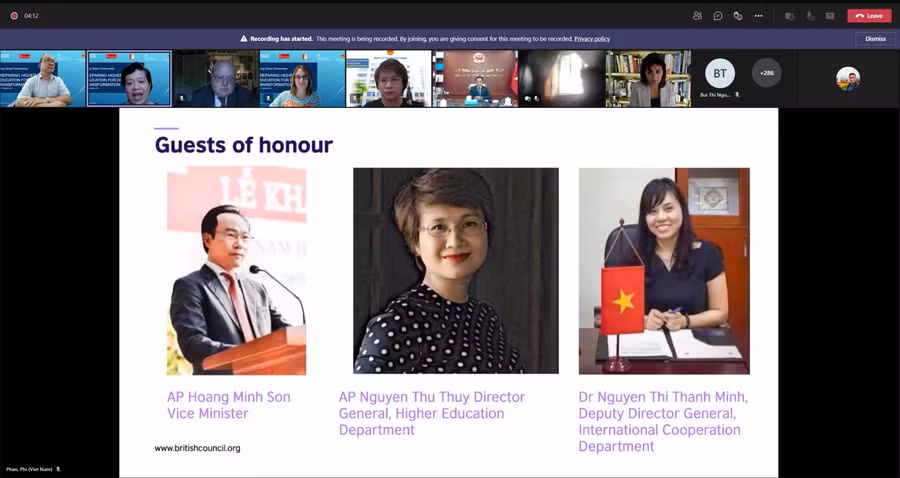Open the Privacy policy link

tap(592, 39)
